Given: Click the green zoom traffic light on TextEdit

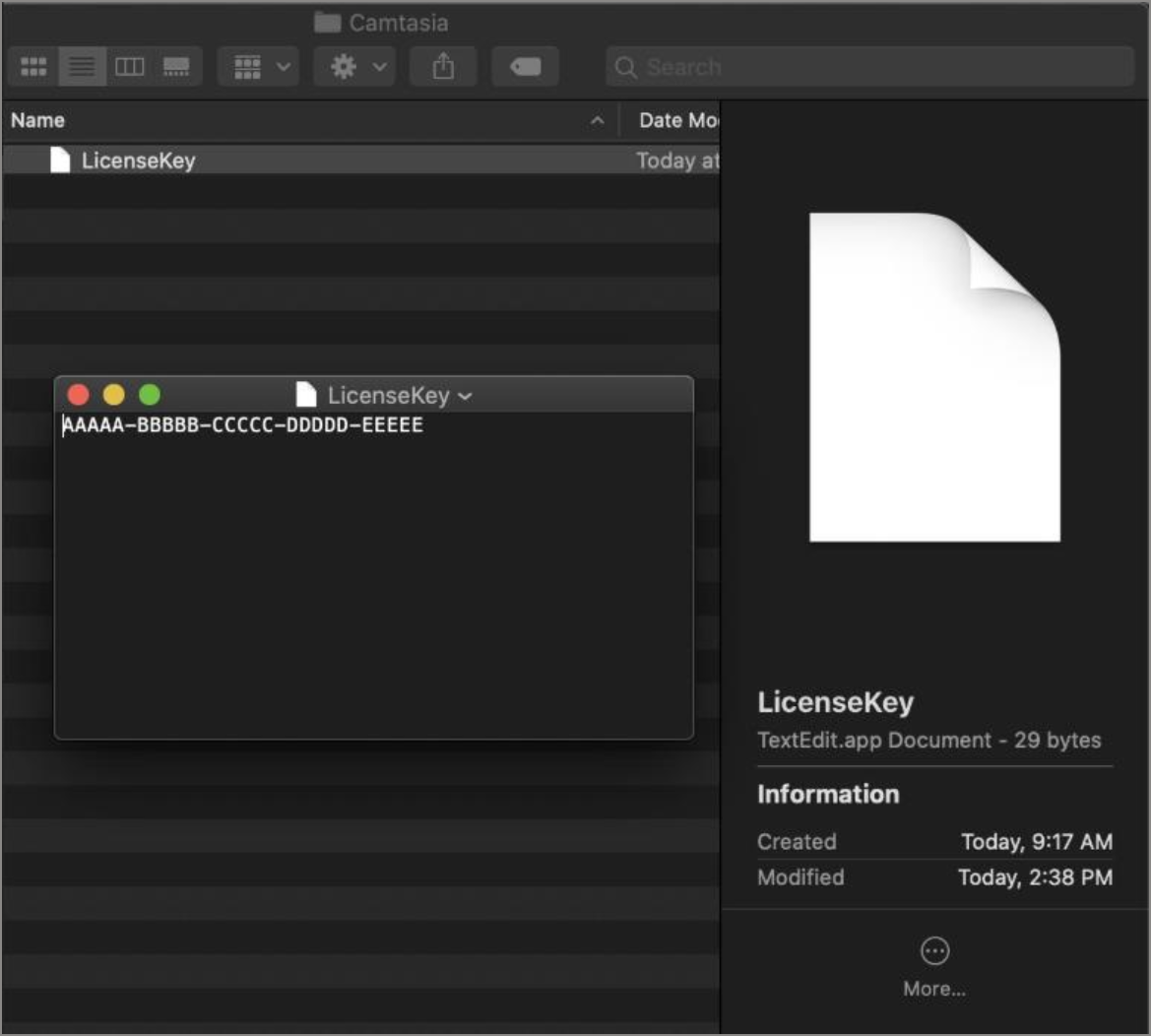Looking at the screenshot, I should click(150, 395).
